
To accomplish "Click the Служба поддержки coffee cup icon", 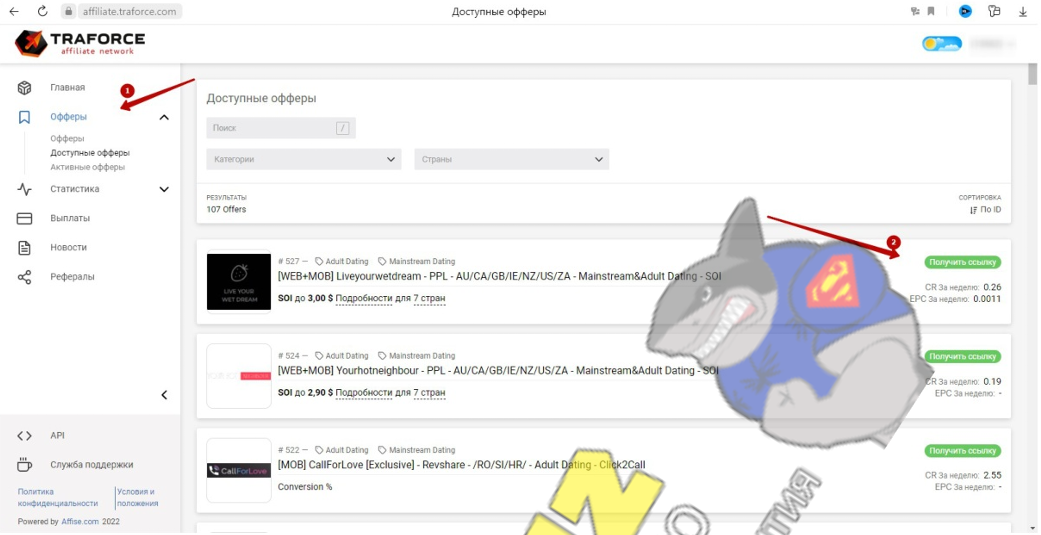I will pos(25,465).
